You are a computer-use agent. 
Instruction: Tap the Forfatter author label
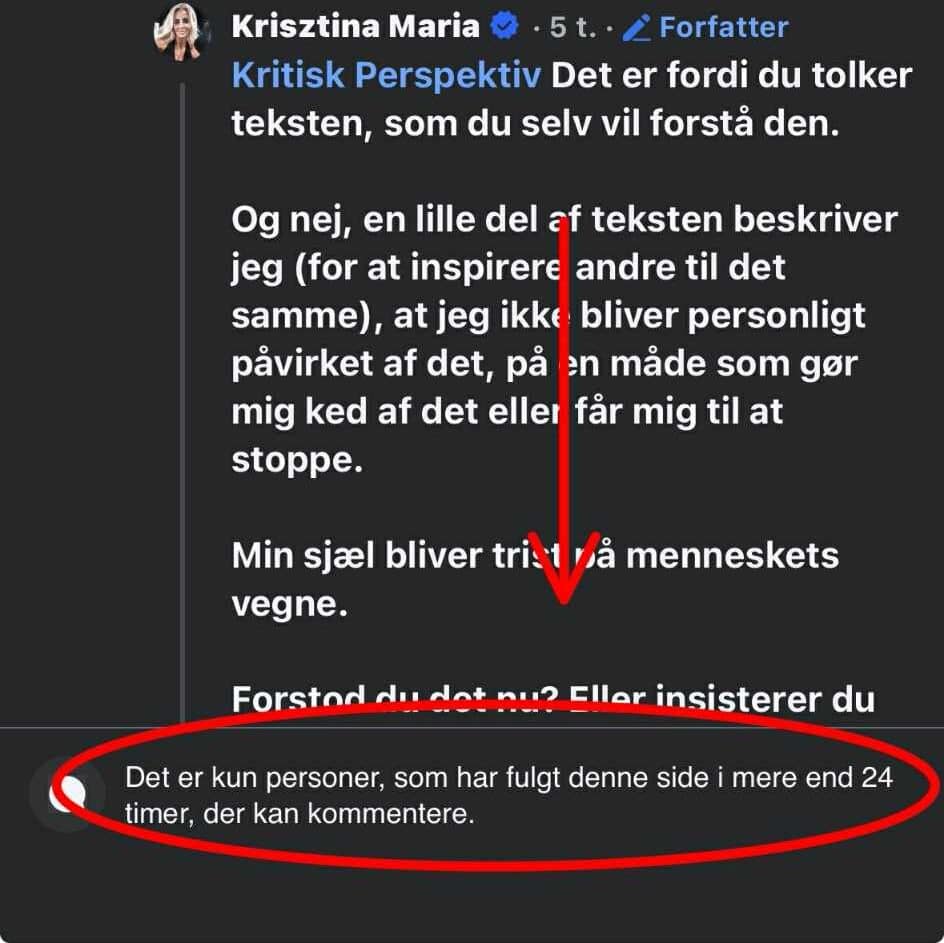tap(723, 28)
